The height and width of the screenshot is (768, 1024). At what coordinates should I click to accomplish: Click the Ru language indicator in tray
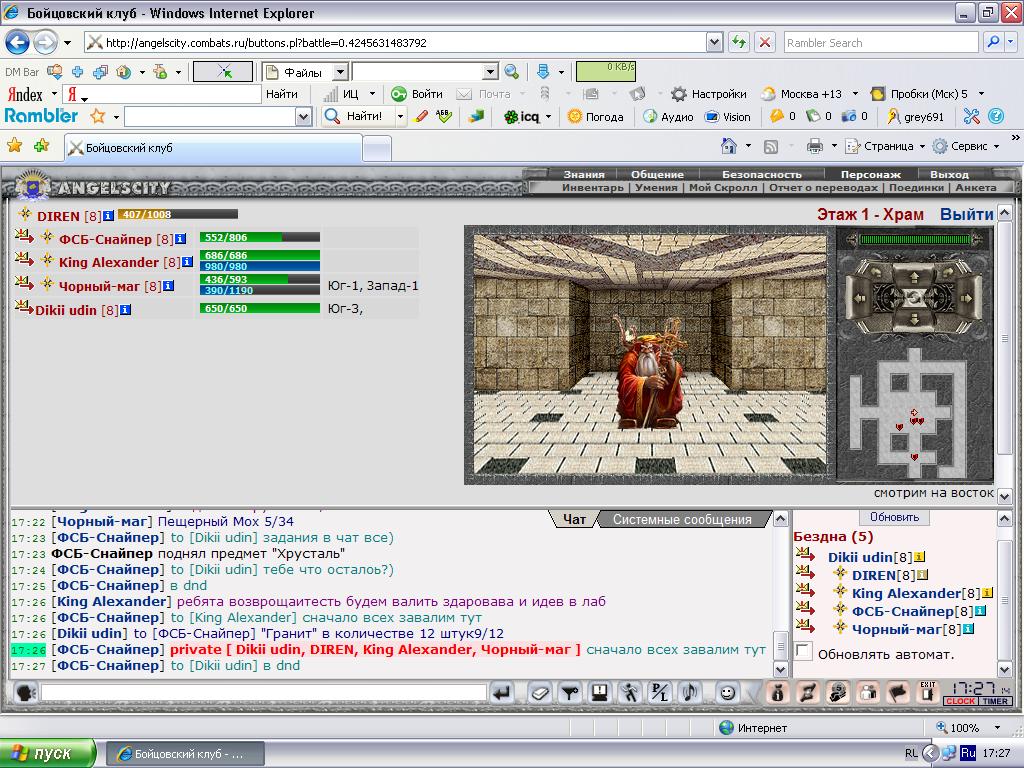tap(968, 753)
